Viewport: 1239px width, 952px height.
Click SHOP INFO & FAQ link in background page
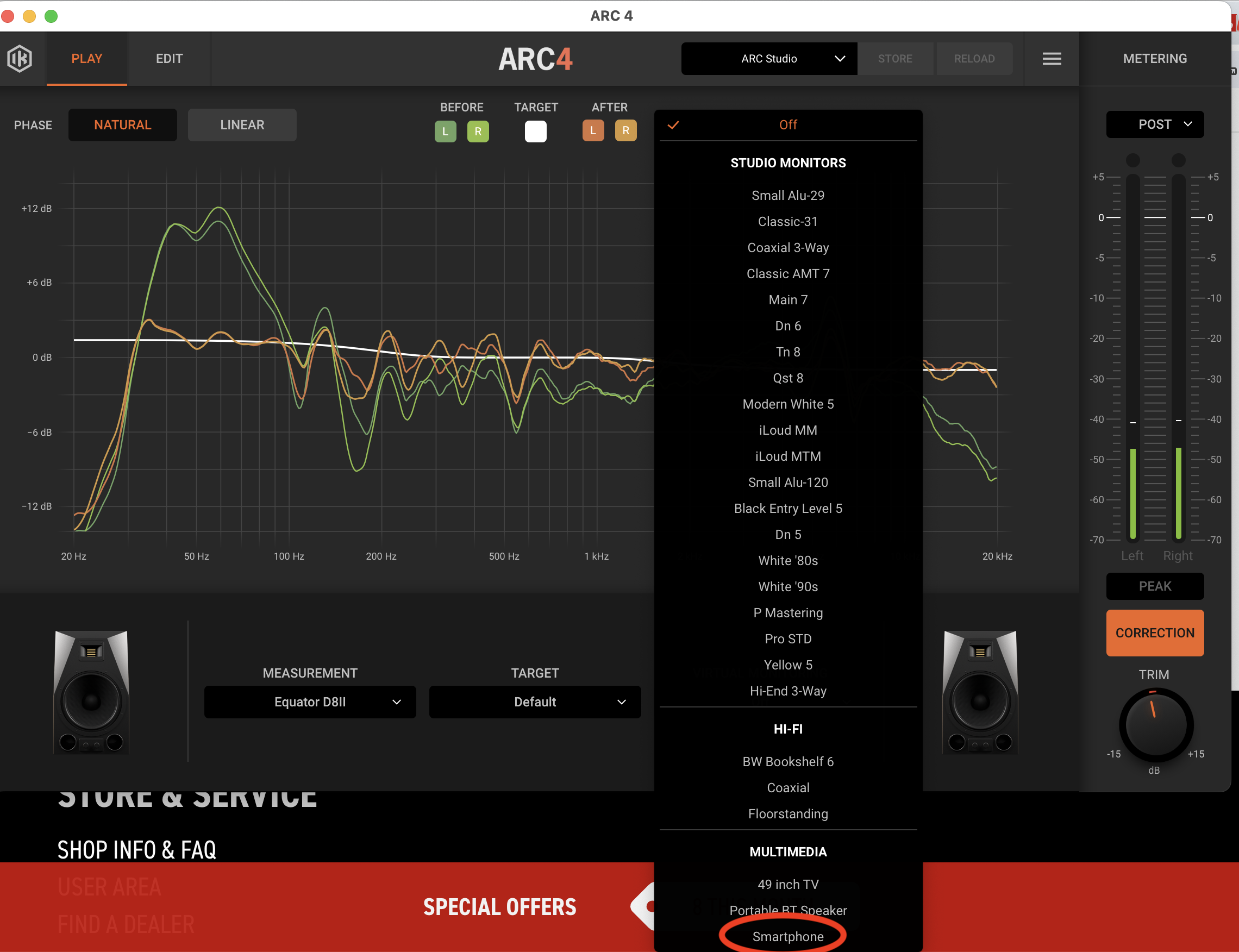(x=136, y=850)
